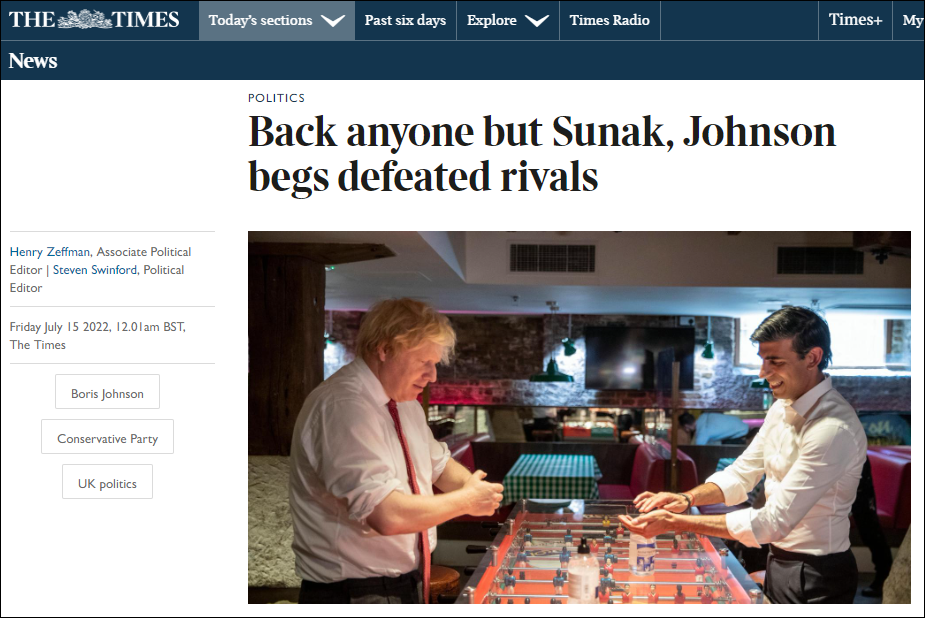View author Henry Zeffman's profile
This screenshot has width=925, height=618.
(x=50, y=252)
